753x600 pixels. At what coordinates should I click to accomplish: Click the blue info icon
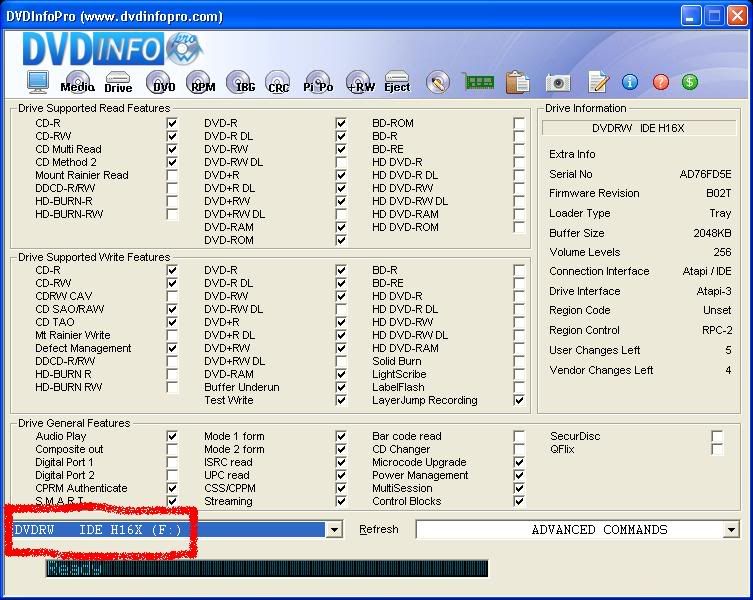[630, 82]
